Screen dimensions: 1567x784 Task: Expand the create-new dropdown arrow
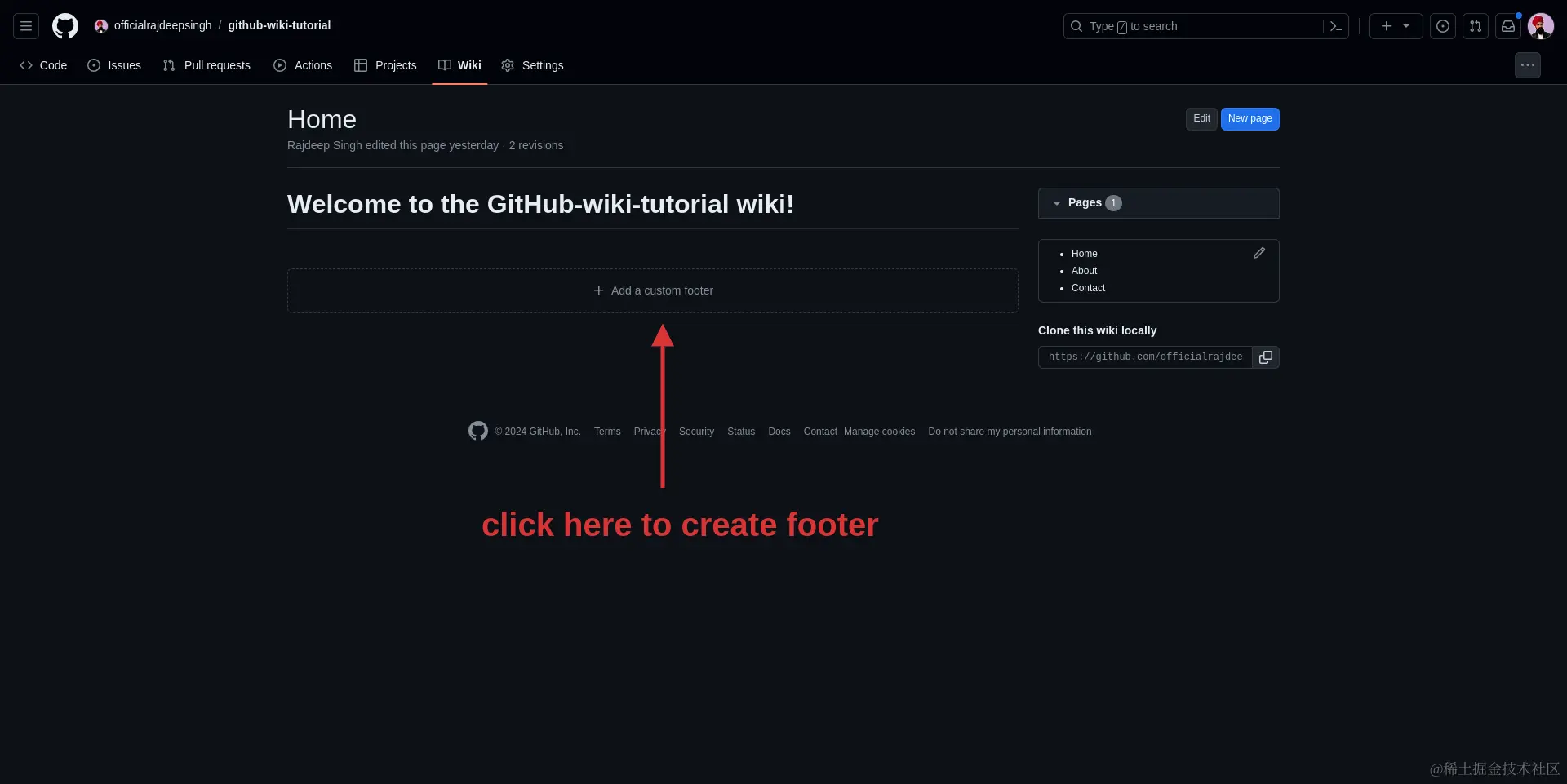1406,26
